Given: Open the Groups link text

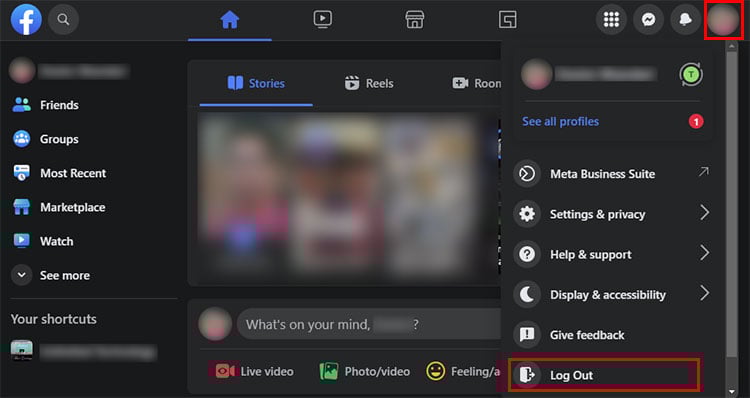Looking at the screenshot, I should [x=59, y=139].
